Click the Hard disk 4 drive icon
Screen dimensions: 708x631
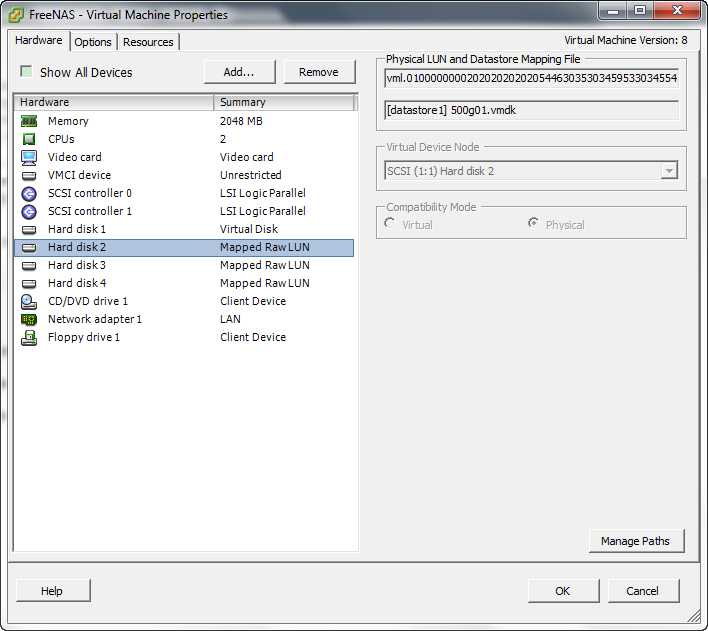tap(29, 284)
